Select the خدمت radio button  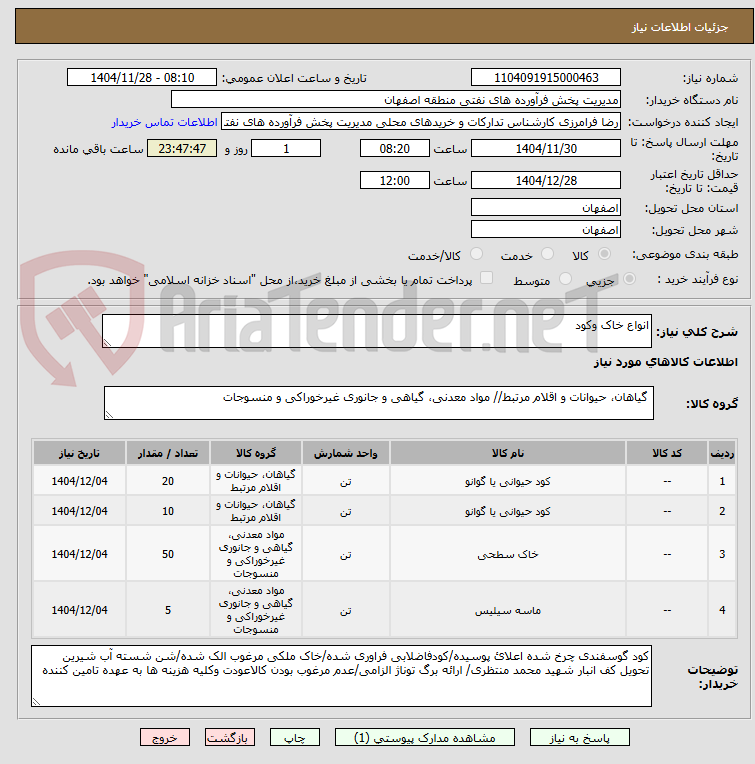click(x=547, y=254)
